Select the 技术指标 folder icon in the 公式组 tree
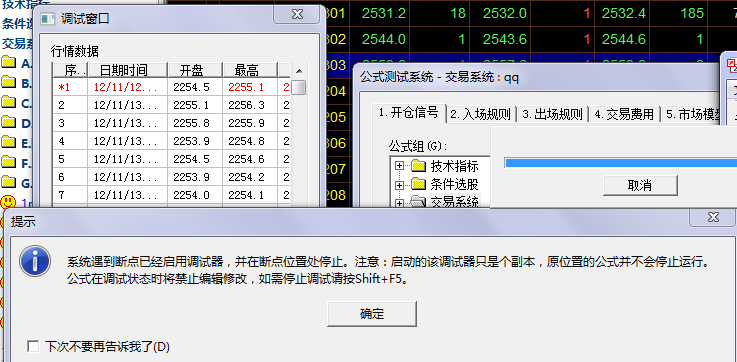The height and width of the screenshot is (362, 737). 417,165
